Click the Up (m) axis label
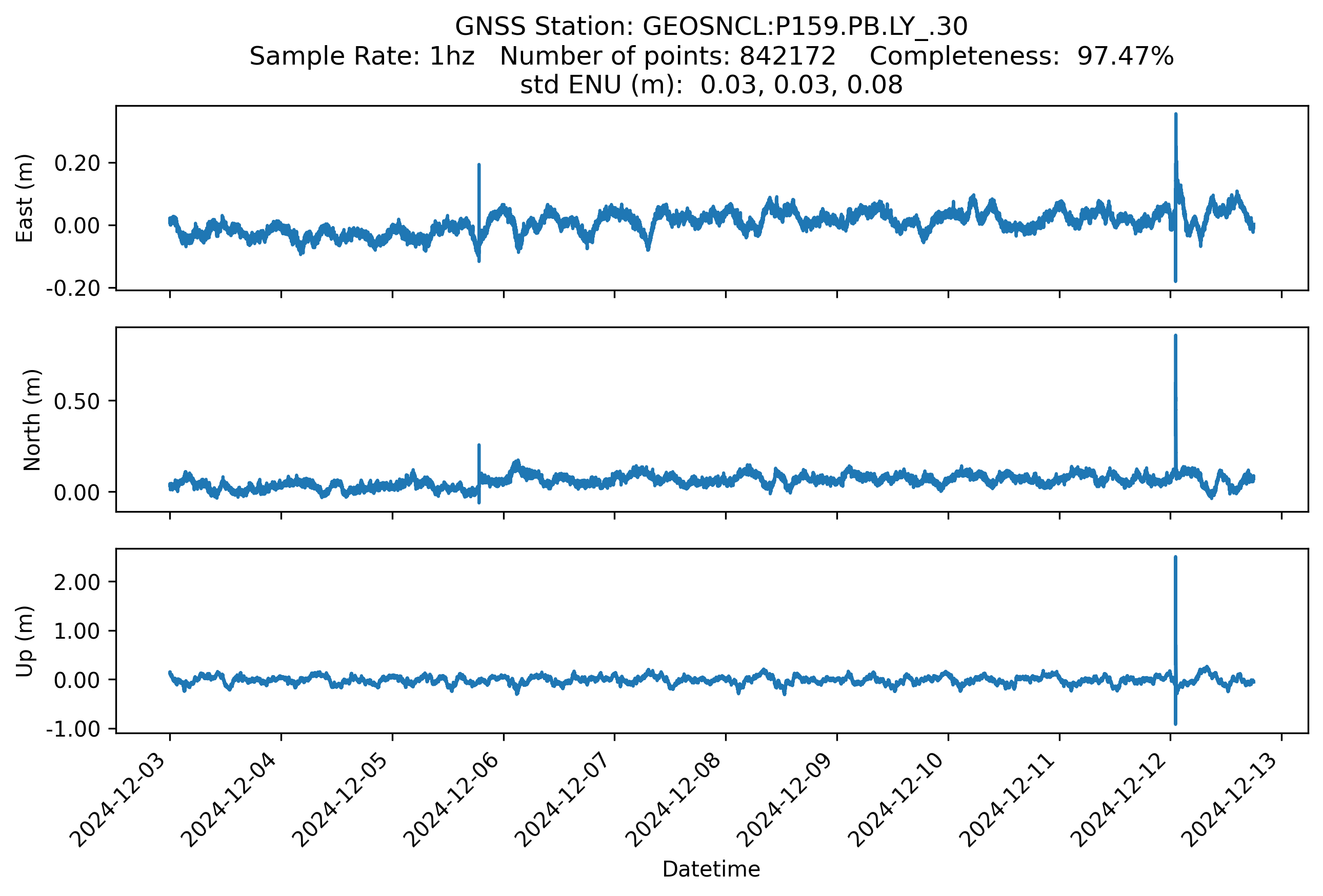The height and width of the screenshot is (896, 1323). pyautogui.click(x=25, y=641)
